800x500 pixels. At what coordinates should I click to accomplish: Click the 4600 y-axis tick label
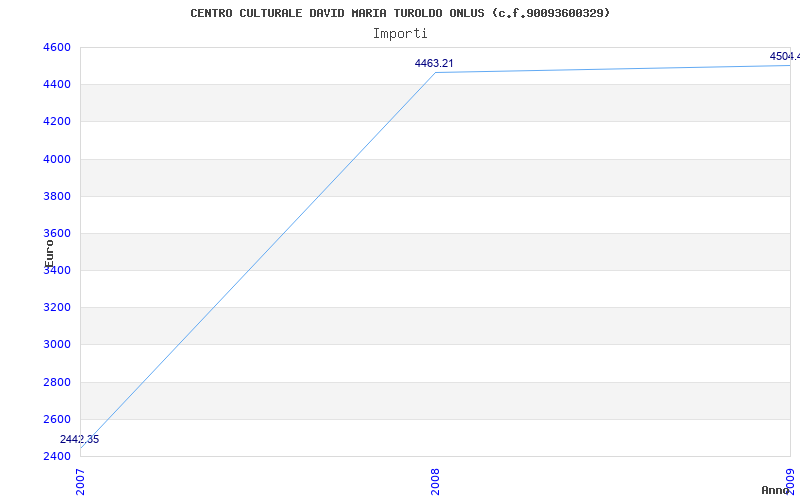pos(57,47)
